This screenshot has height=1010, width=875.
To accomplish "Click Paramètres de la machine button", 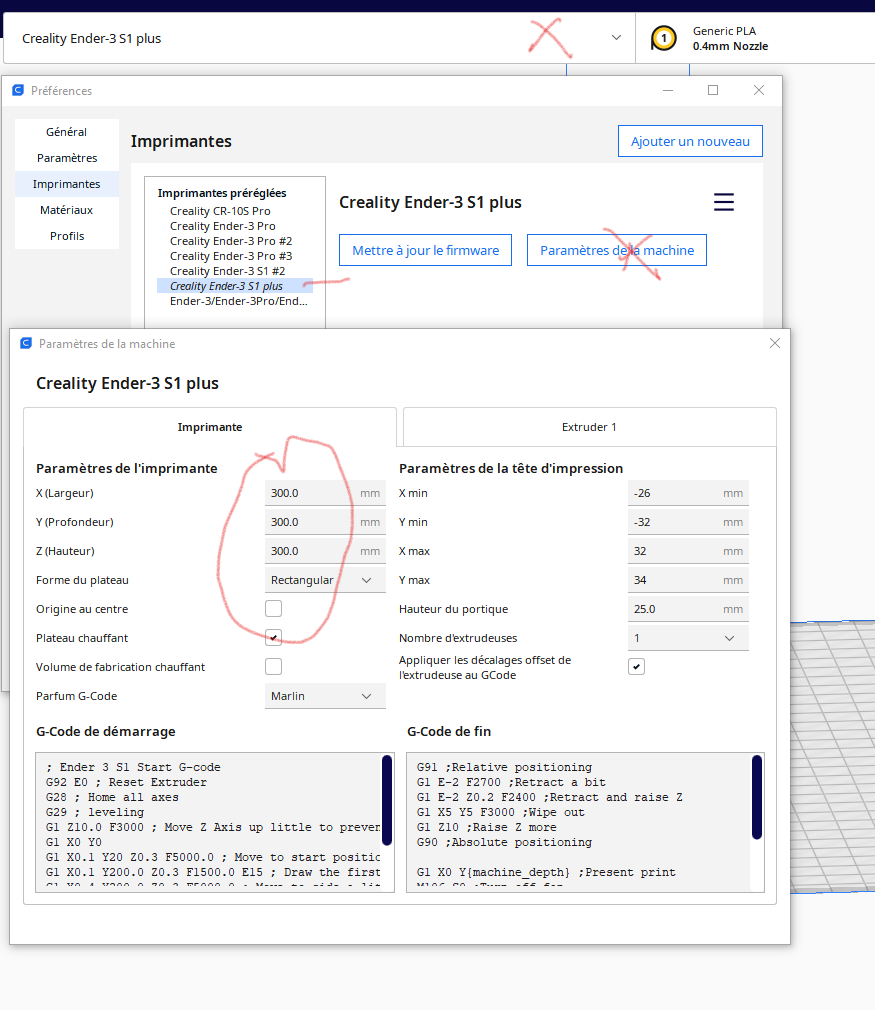I will pyautogui.click(x=617, y=250).
